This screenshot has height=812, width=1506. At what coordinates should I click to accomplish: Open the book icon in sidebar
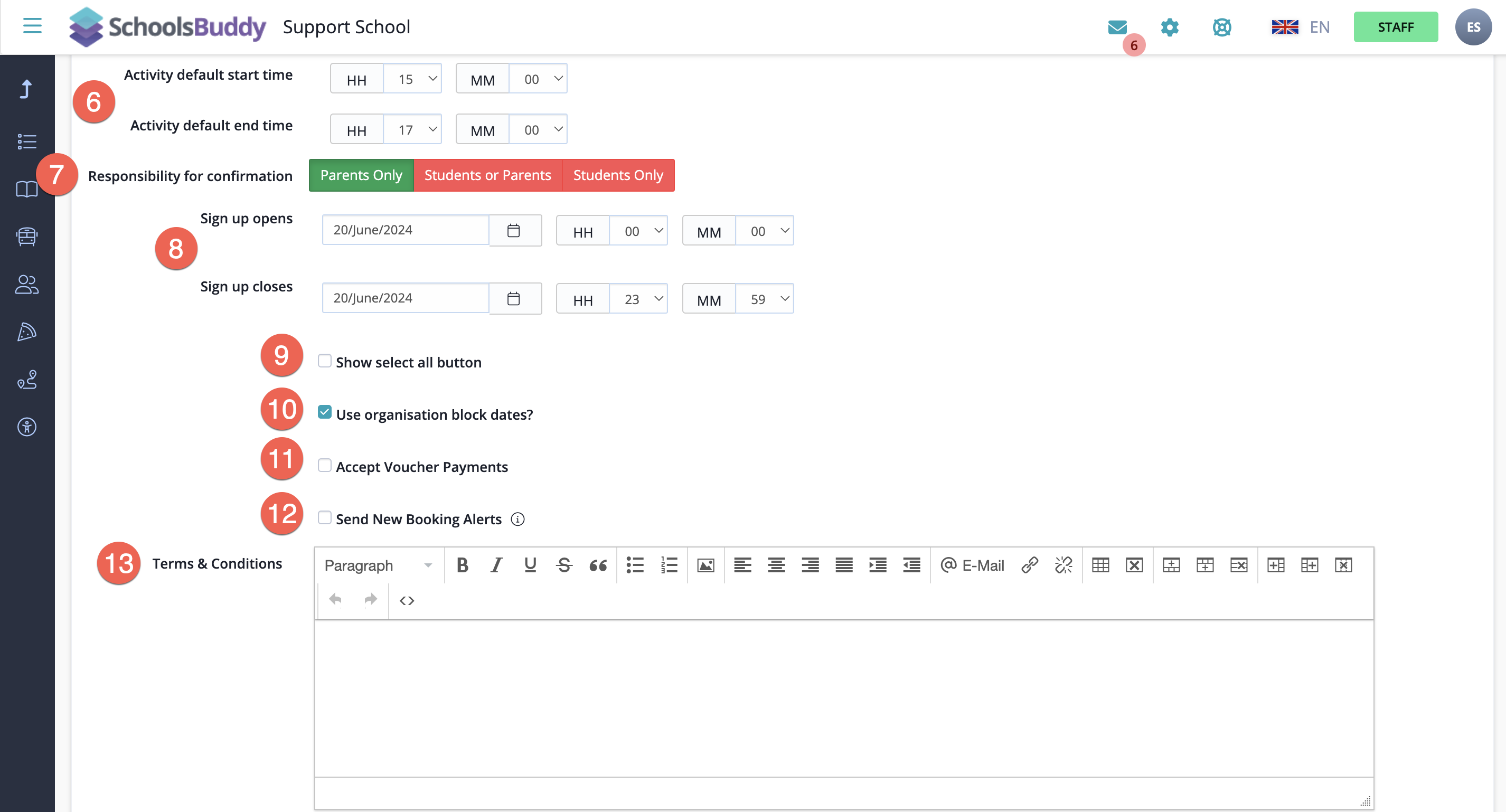pyautogui.click(x=27, y=190)
